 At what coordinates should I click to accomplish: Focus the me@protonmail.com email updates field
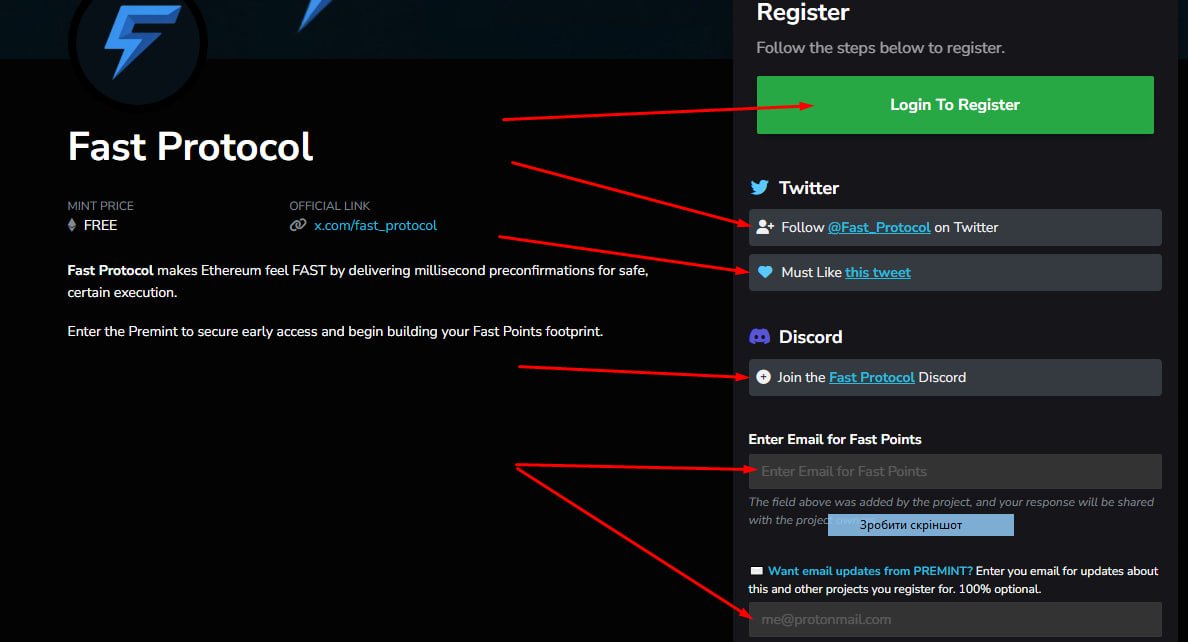pos(955,619)
